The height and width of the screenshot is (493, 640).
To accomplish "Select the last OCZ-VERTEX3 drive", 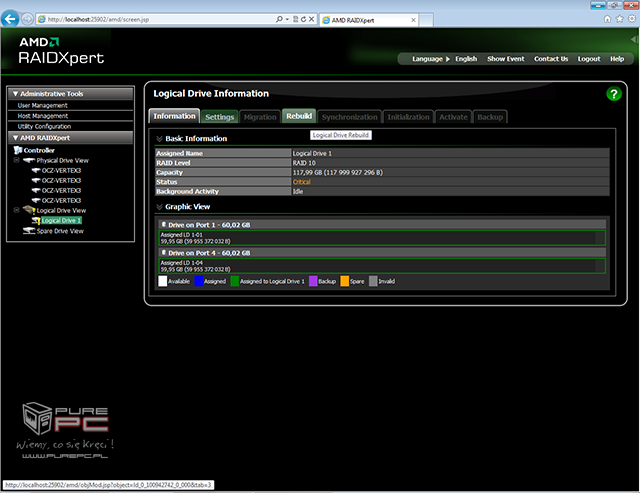I will (61, 201).
